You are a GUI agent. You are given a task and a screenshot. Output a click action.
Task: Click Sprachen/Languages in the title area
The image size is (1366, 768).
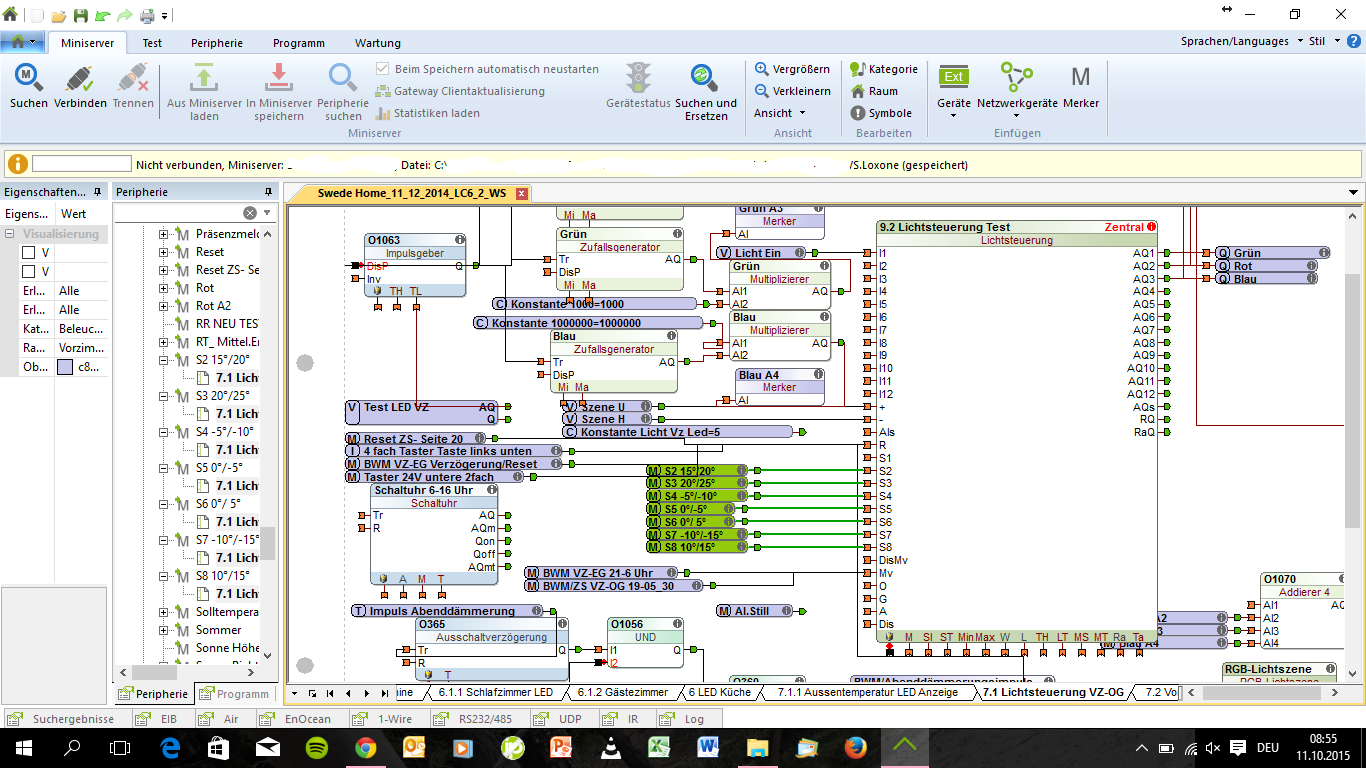pos(1234,41)
